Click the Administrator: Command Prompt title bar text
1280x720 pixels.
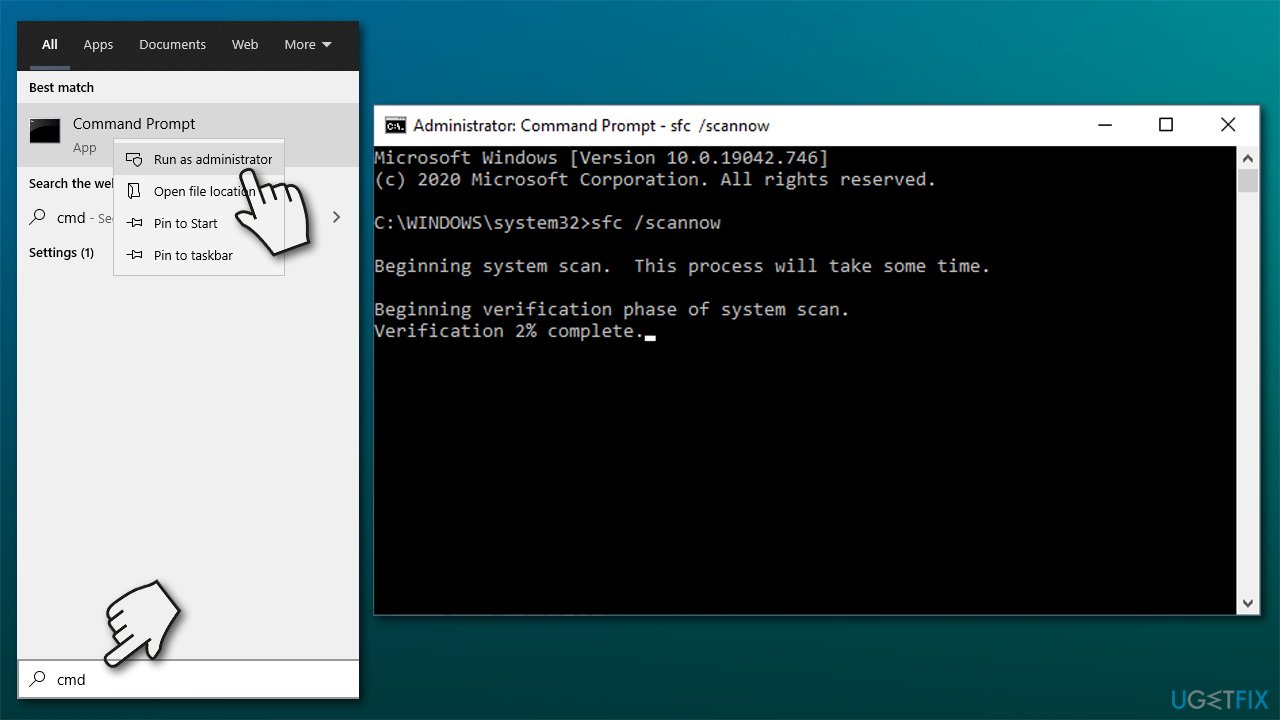tap(591, 126)
